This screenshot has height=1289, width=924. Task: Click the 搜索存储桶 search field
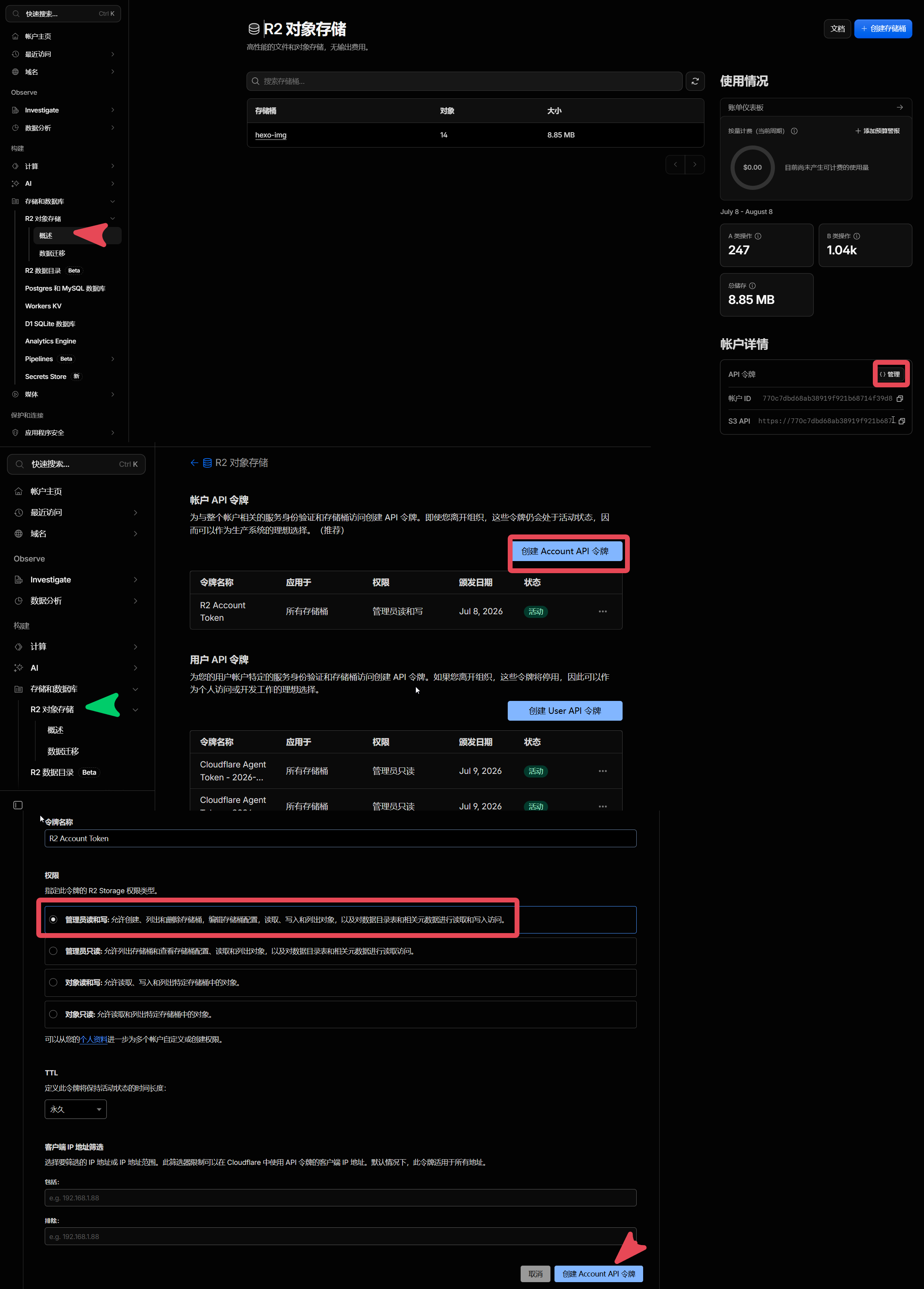(x=464, y=81)
